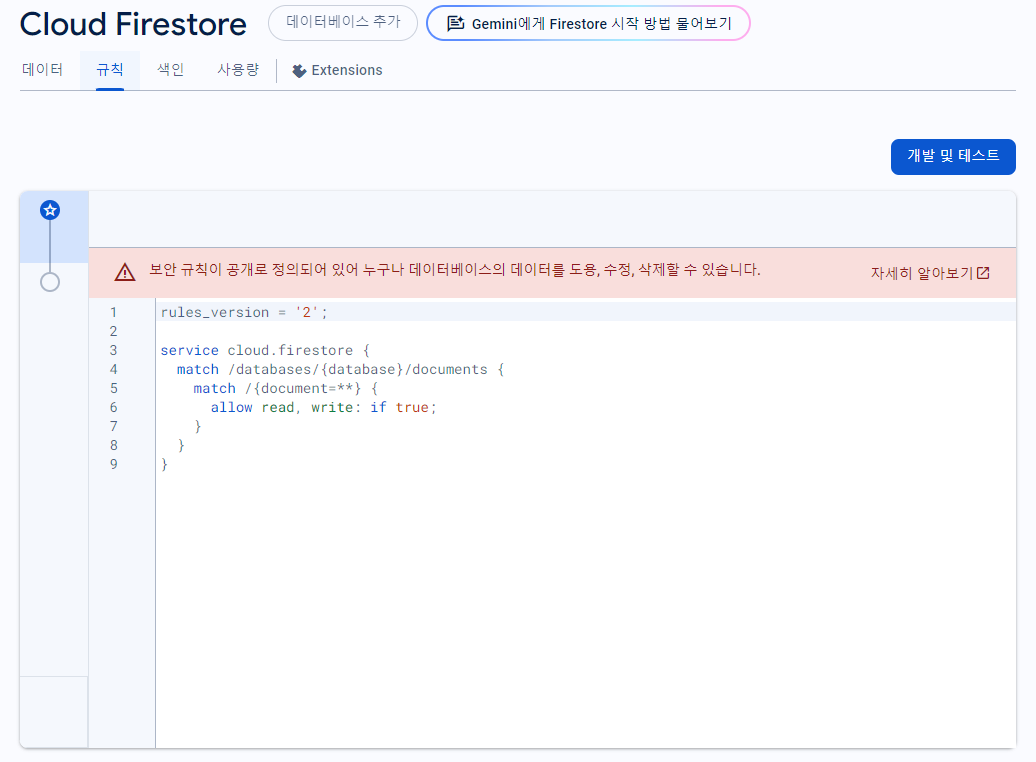Click line number 9 in the gutter

tap(114, 465)
